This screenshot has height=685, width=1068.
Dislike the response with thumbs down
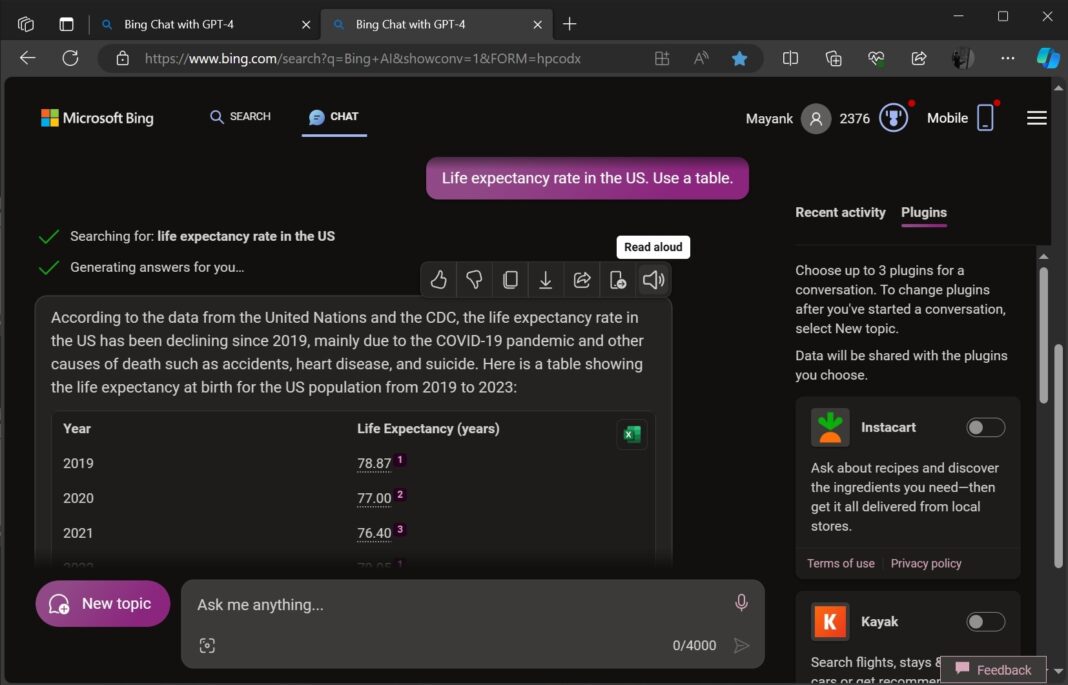474,280
